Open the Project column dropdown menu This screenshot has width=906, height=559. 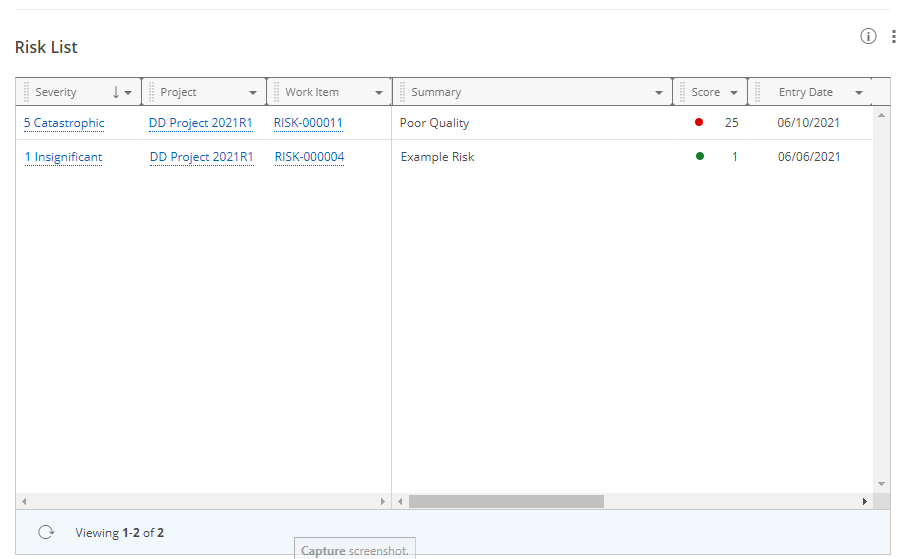253,93
